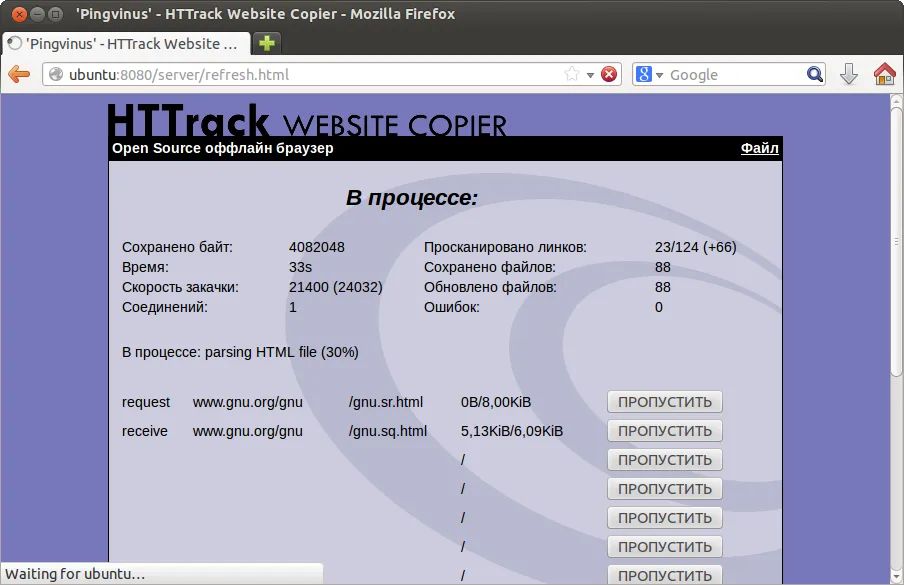Skip the gnu.sq.html receive download

(665, 431)
